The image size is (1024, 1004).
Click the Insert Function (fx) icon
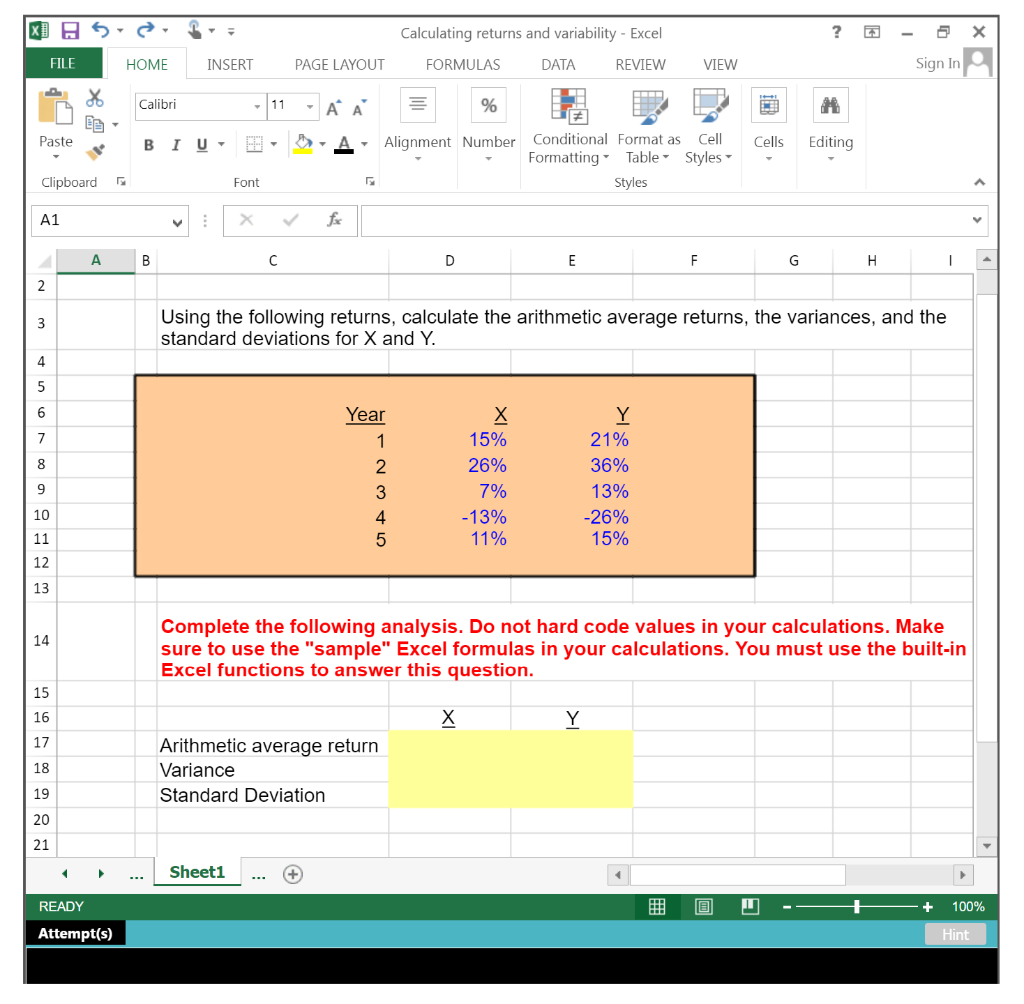pyautogui.click(x=332, y=220)
